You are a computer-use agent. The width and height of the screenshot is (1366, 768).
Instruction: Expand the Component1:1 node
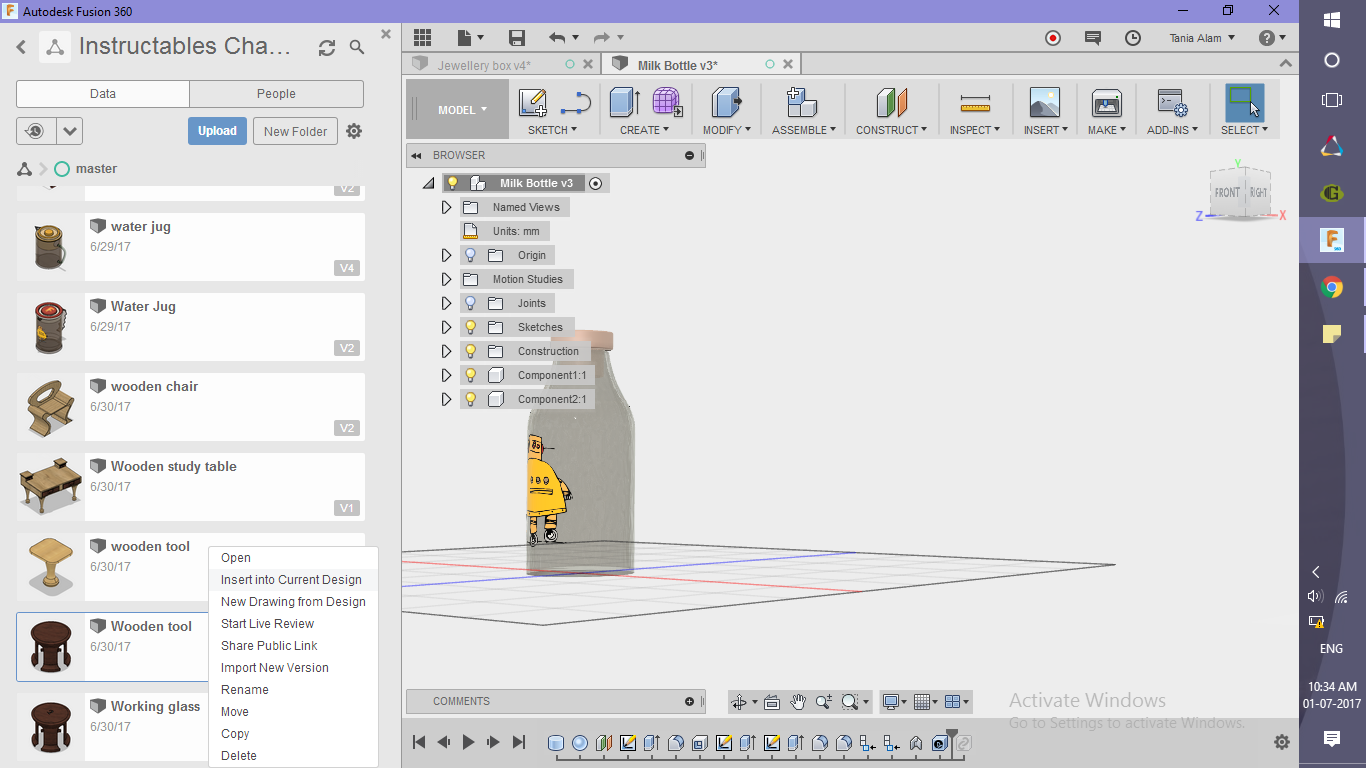coord(447,375)
